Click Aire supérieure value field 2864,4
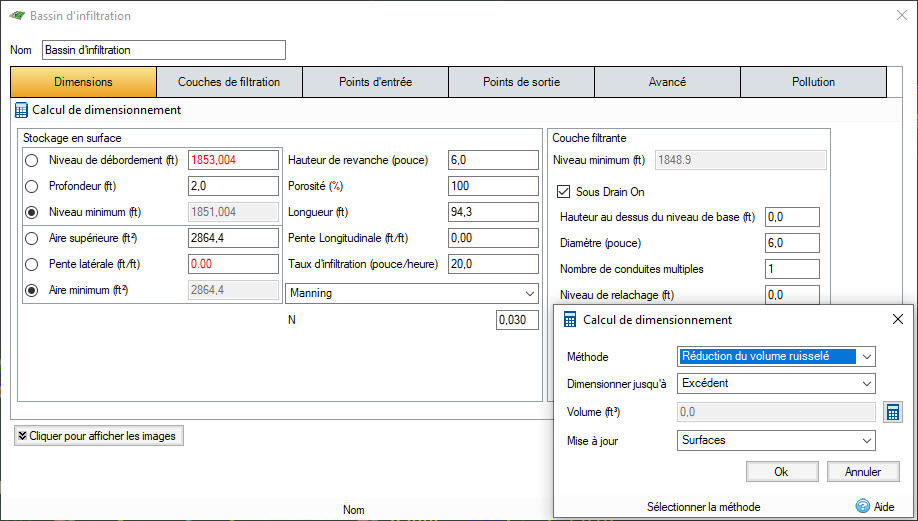This screenshot has width=918, height=521. point(233,238)
